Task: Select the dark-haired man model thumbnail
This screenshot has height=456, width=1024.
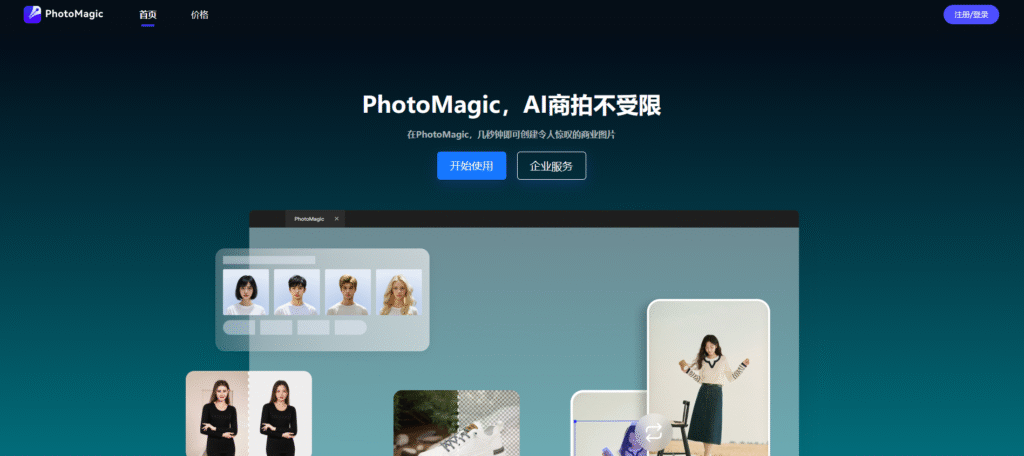Action: click(x=296, y=292)
